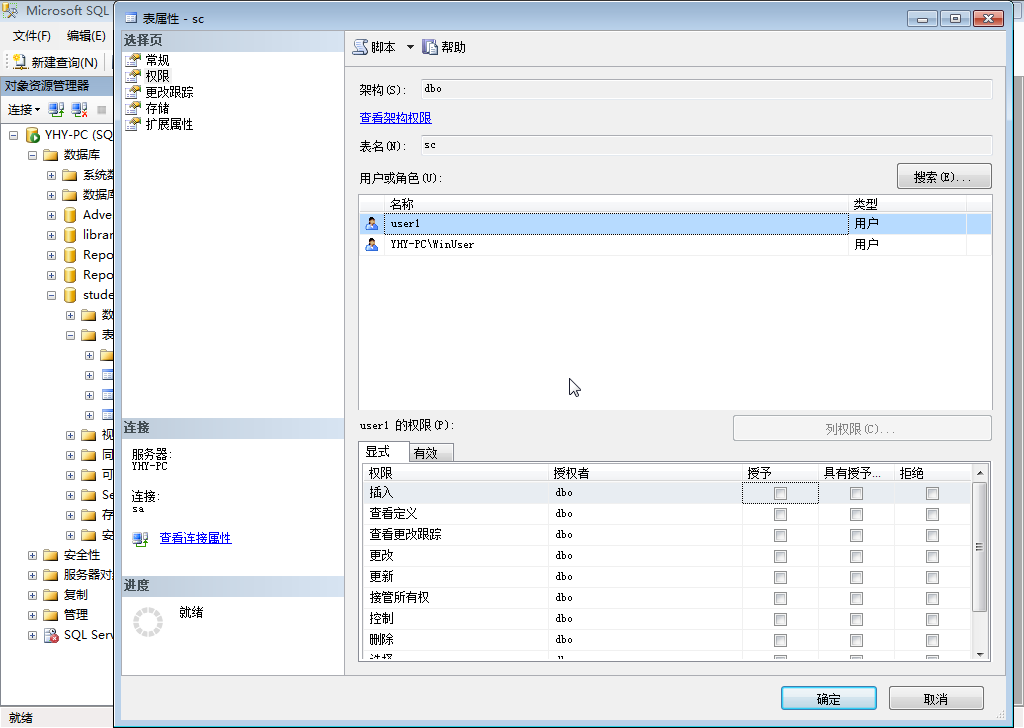Click the permissions list scroll down arrow
This screenshot has height=728, width=1024.
pos(980,654)
